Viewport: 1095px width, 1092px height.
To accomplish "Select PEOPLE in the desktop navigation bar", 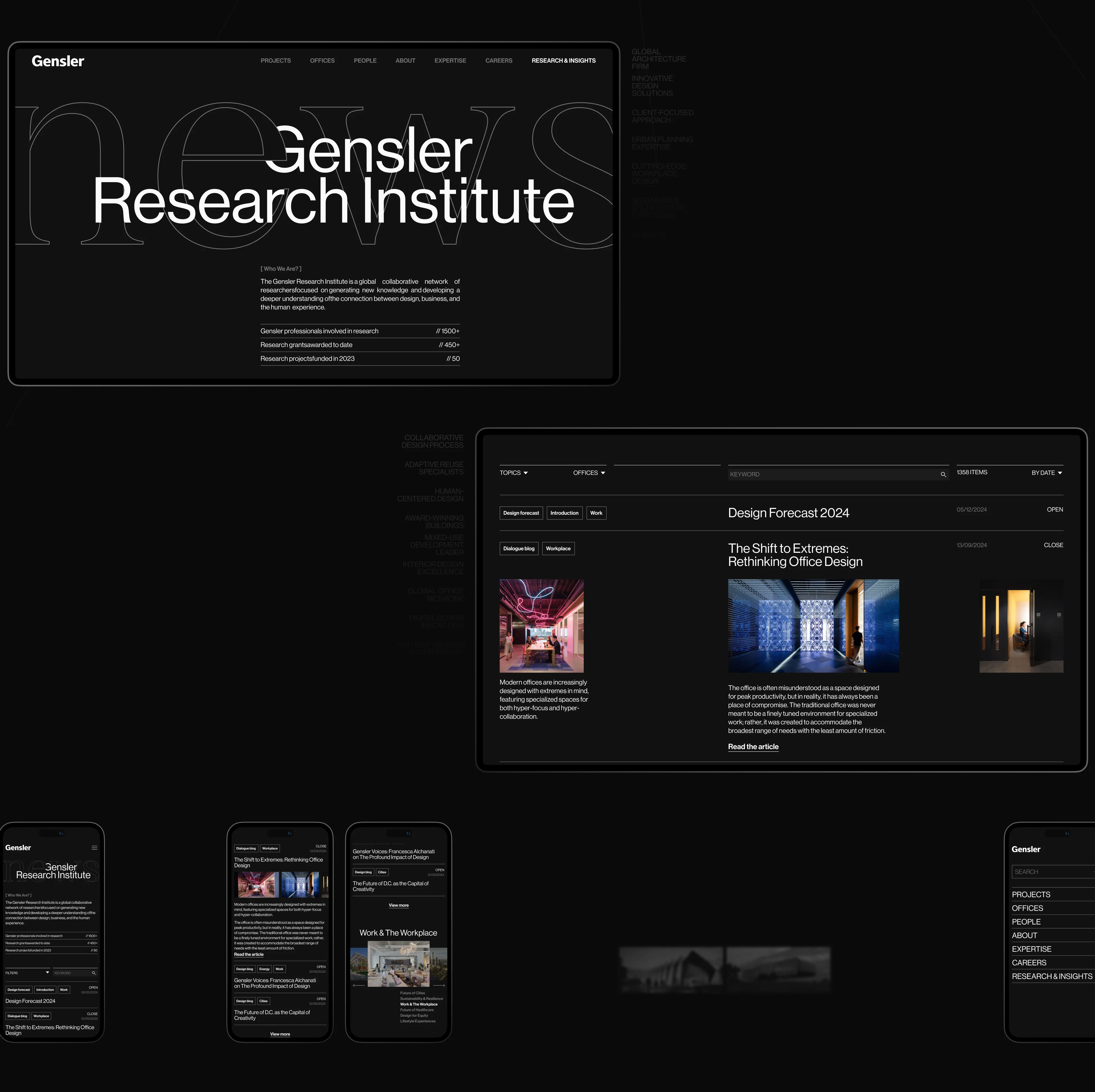I will pyautogui.click(x=365, y=61).
